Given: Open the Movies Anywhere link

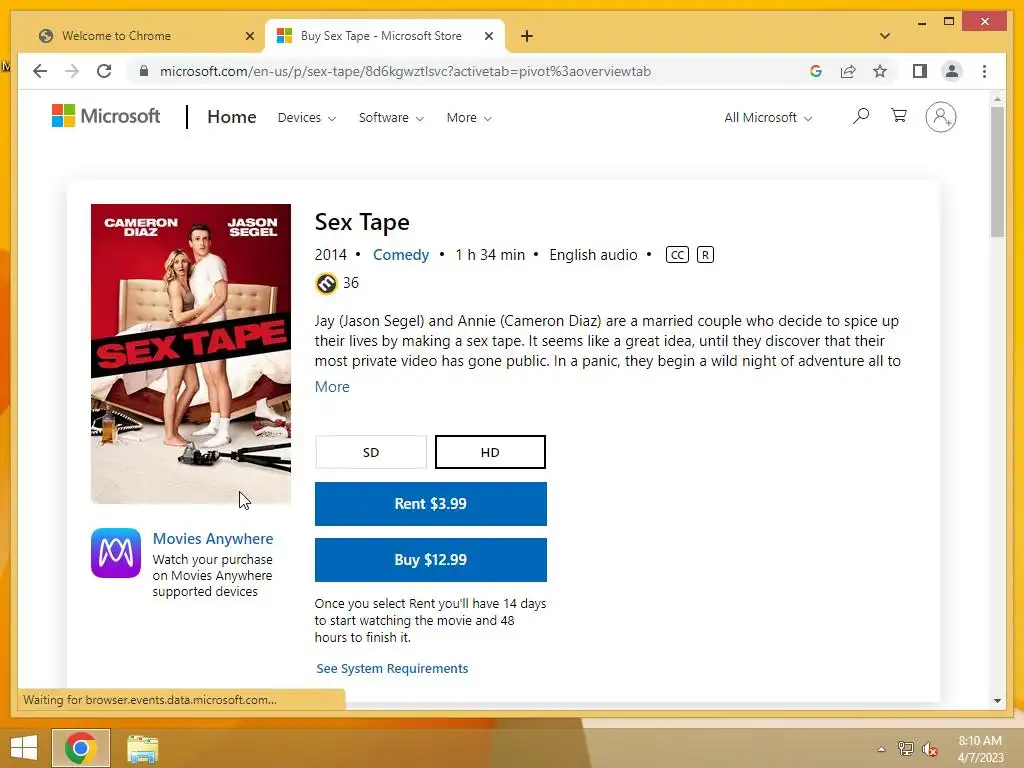Looking at the screenshot, I should point(213,539).
